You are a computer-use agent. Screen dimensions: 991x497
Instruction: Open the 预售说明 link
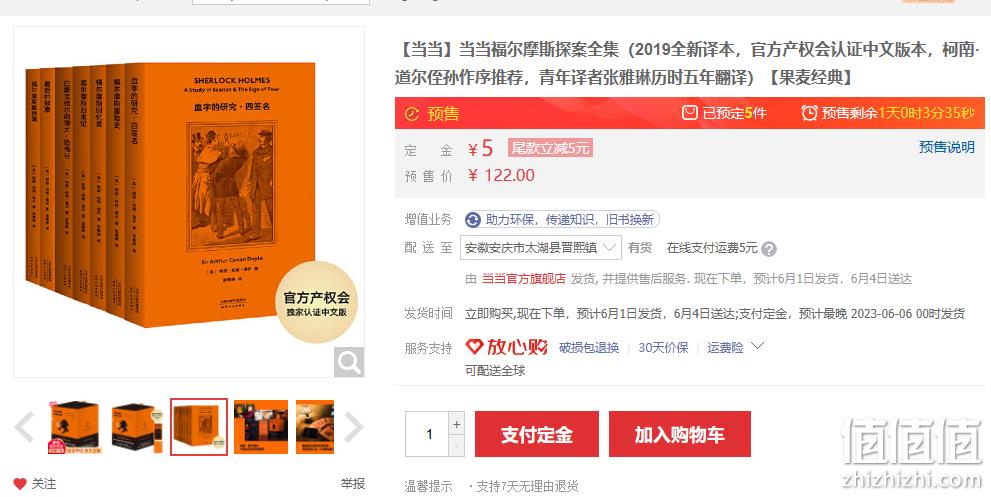point(946,147)
